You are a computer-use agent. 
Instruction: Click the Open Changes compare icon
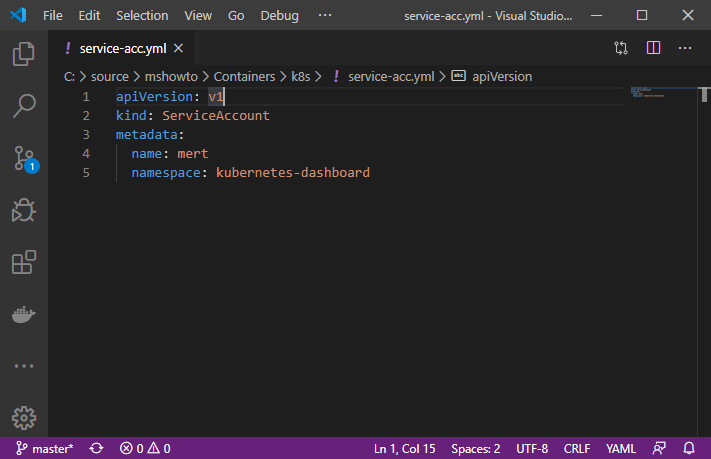[621, 48]
